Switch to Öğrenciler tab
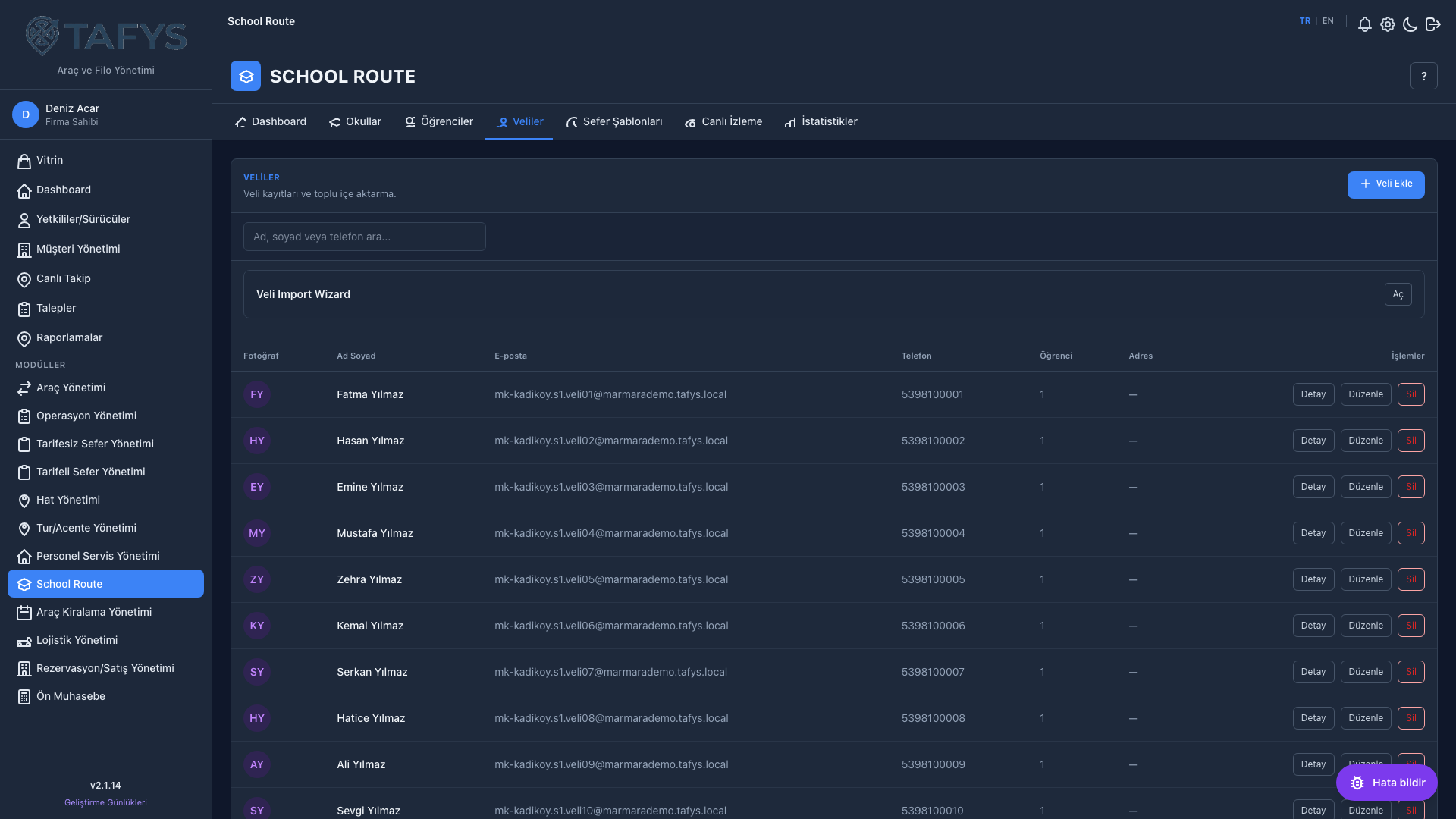This screenshot has width=1456, height=819. (438, 122)
